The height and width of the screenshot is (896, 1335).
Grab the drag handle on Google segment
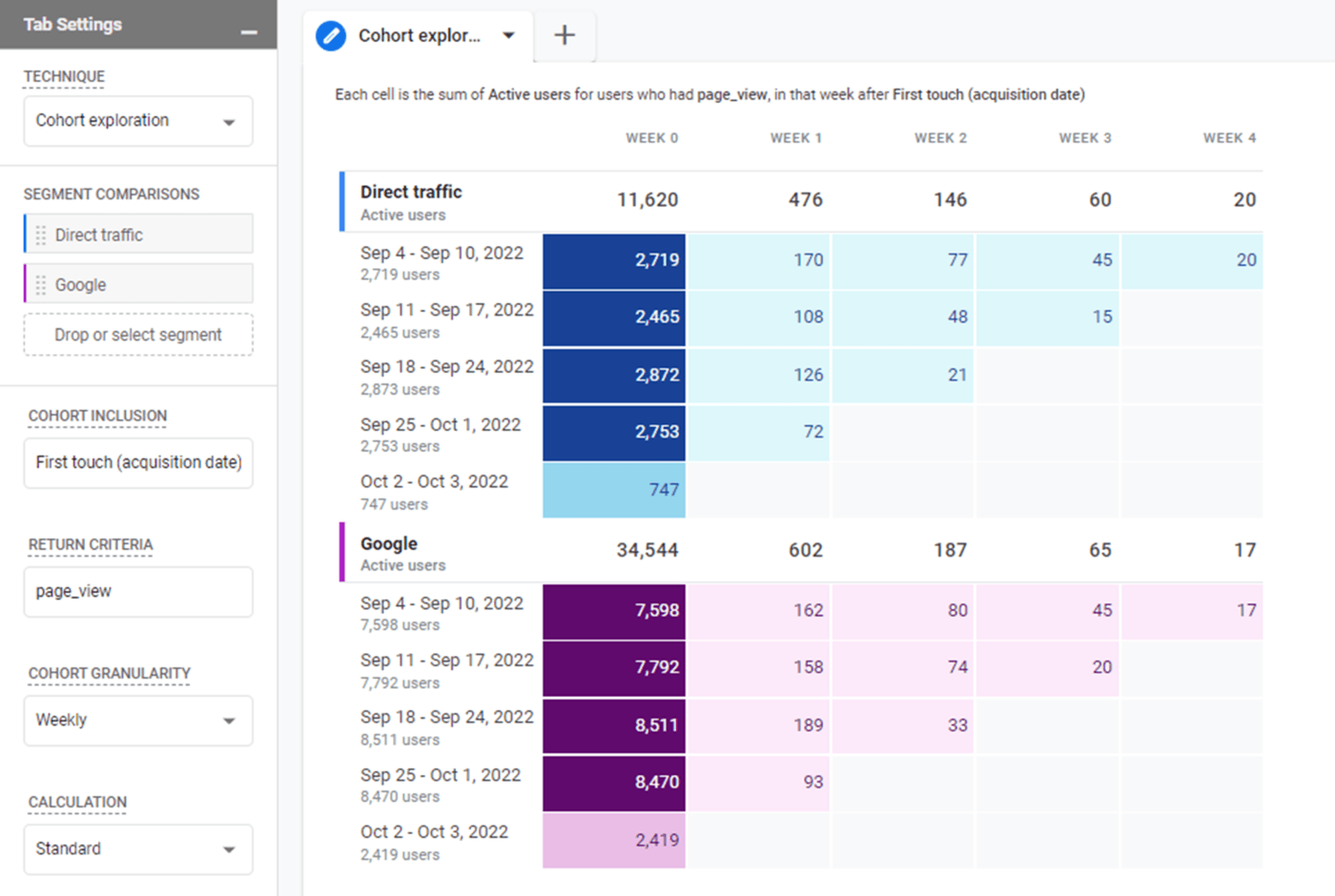[41, 285]
